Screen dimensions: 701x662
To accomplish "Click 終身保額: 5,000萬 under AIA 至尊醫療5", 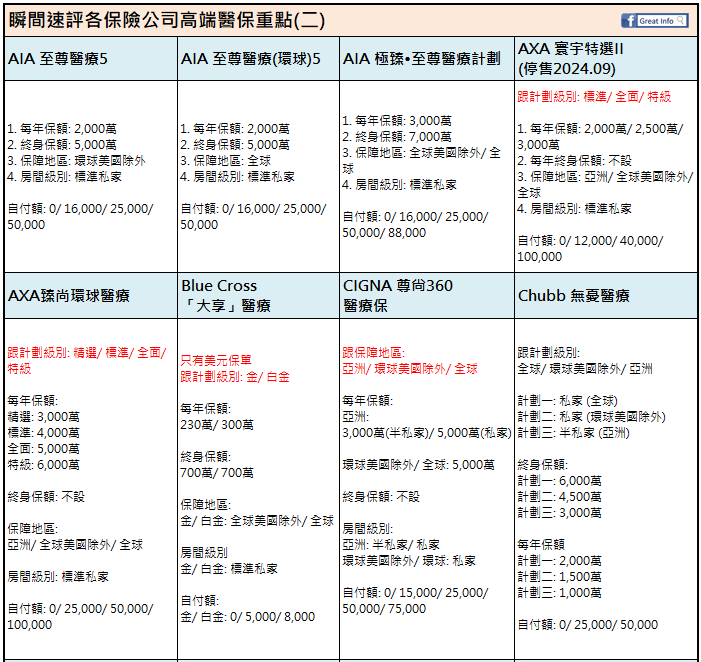I will click(62, 144).
